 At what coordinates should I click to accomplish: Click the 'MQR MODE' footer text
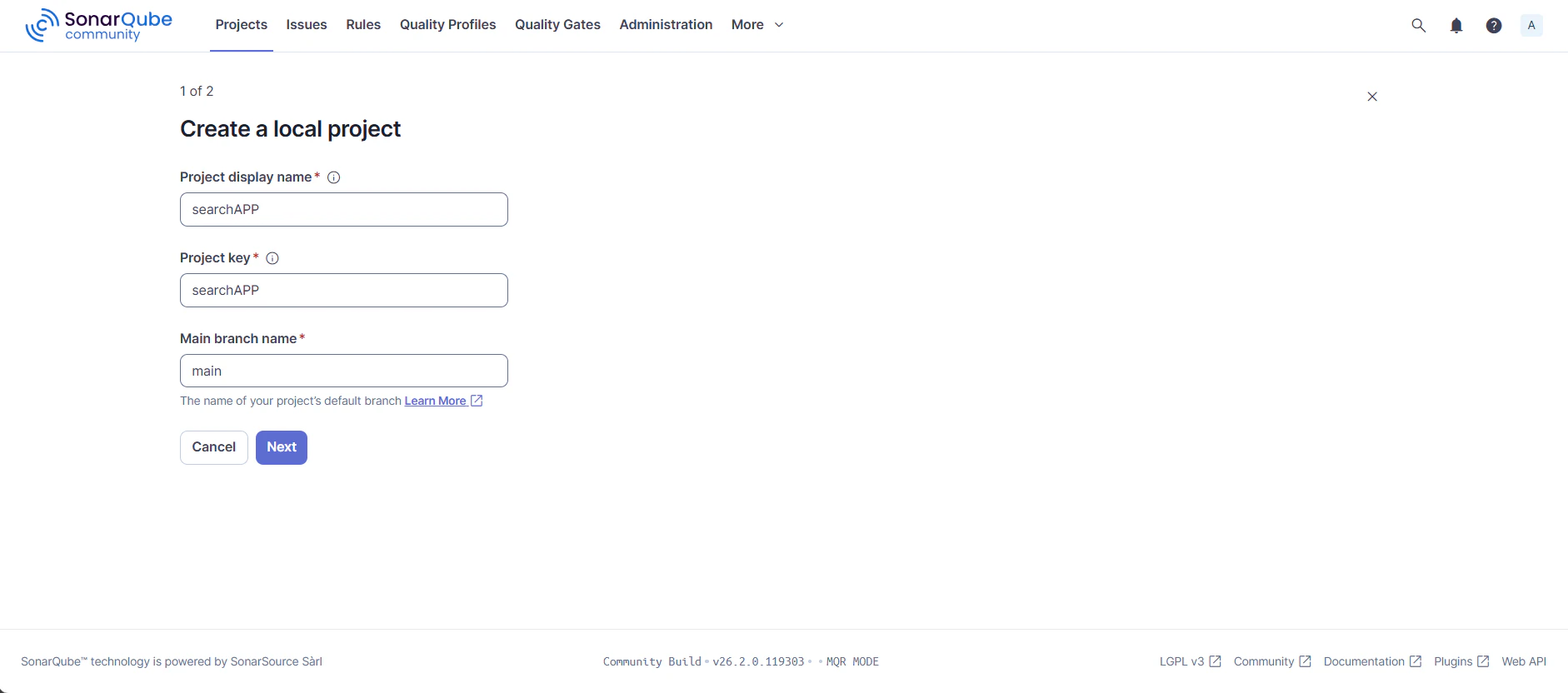852,662
